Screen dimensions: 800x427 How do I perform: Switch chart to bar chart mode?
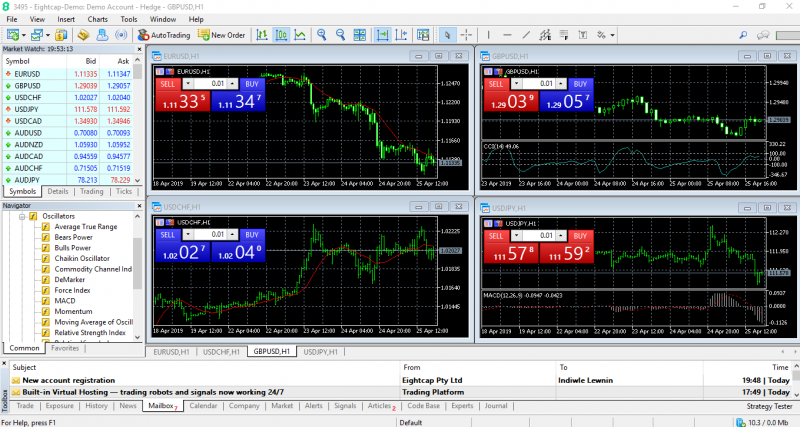262,35
